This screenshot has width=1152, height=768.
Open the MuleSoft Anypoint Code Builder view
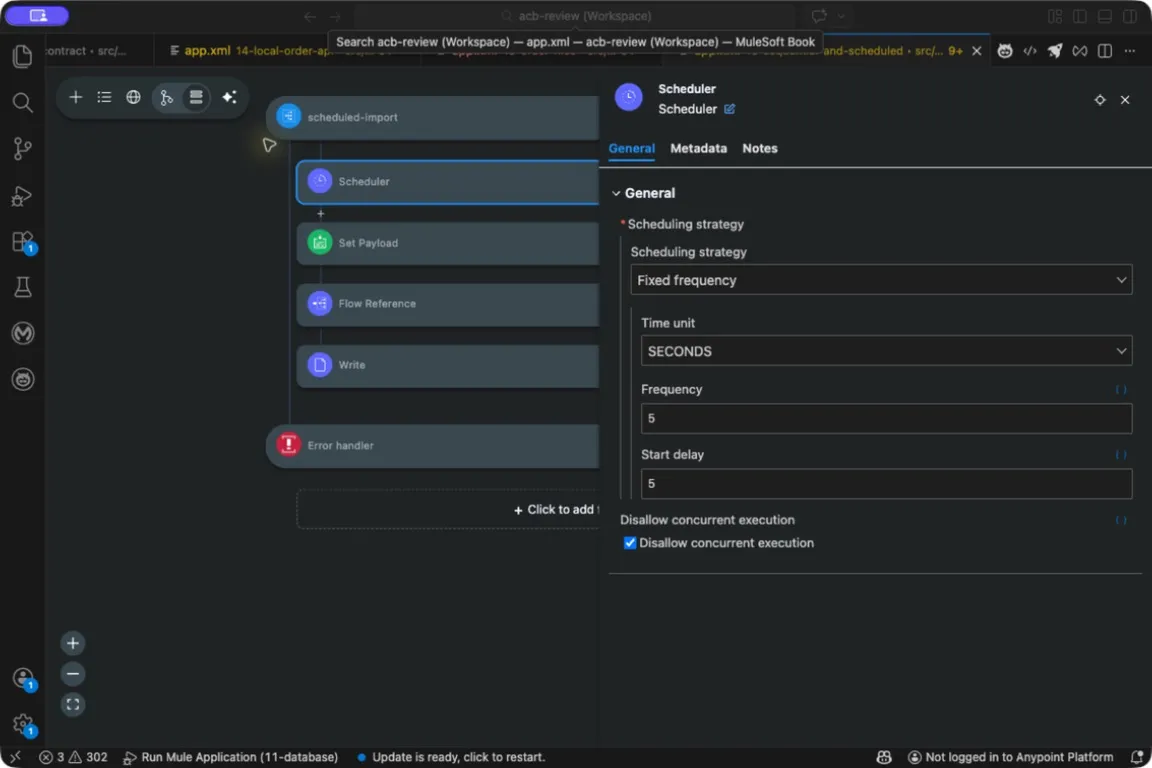pyautogui.click(x=23, y=334)
